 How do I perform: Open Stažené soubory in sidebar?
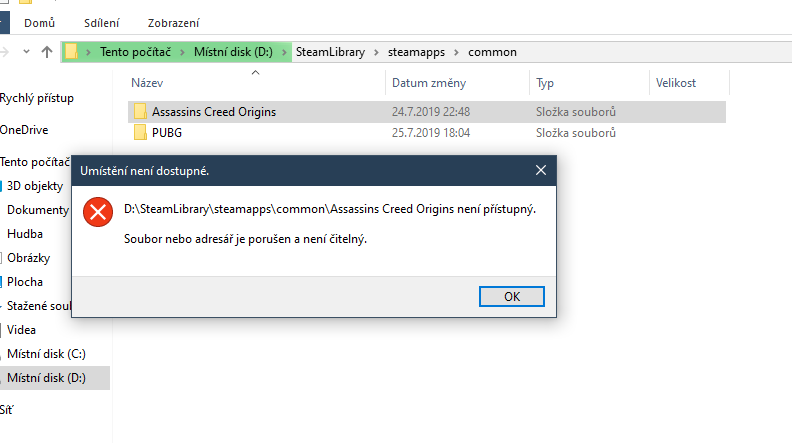(x=39, y=306)
